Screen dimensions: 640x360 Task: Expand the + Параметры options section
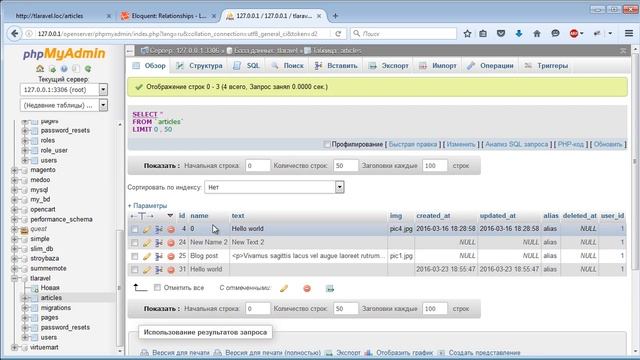pos(147,206)
